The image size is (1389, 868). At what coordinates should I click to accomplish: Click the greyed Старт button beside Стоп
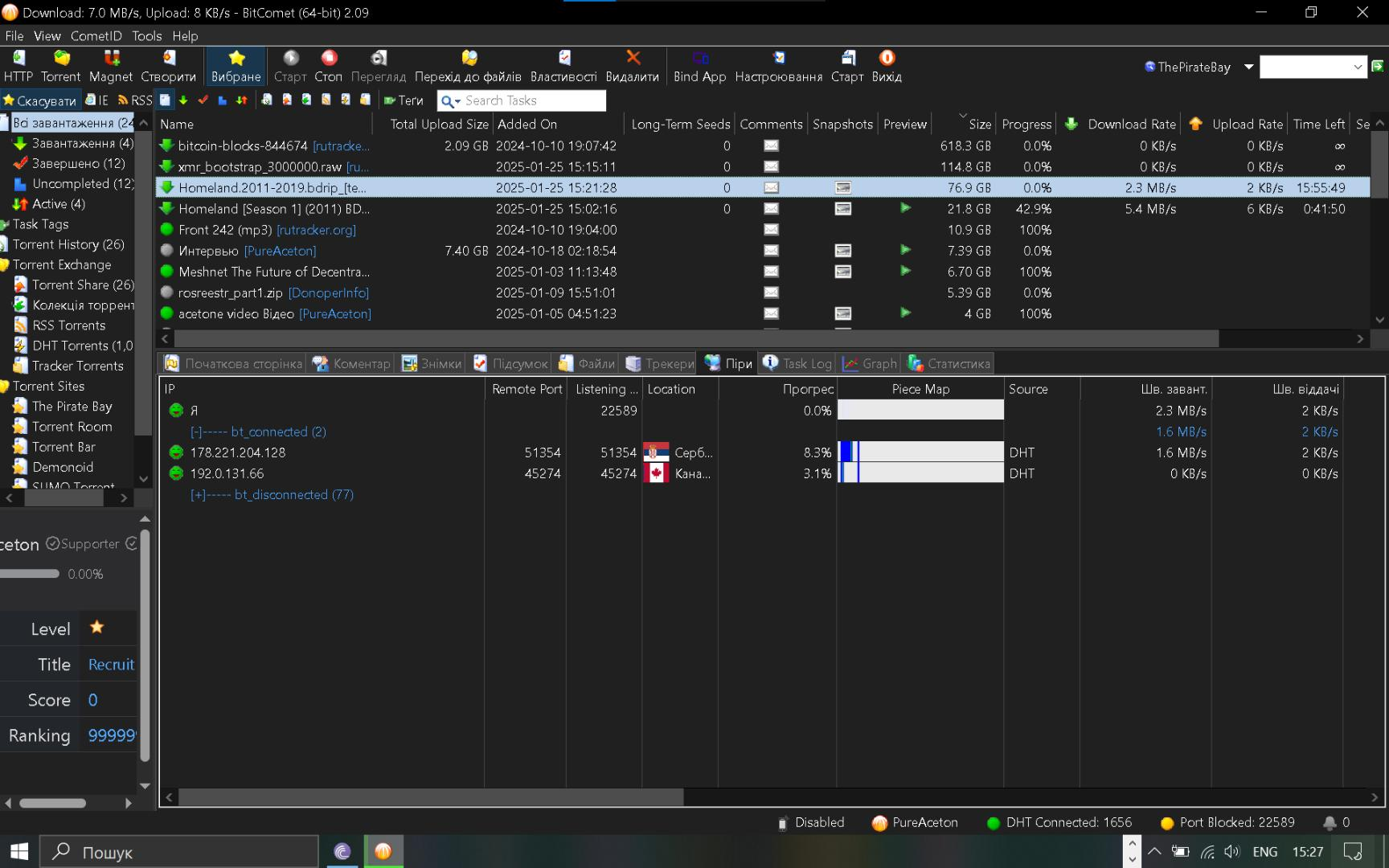[x=290, y=66]
